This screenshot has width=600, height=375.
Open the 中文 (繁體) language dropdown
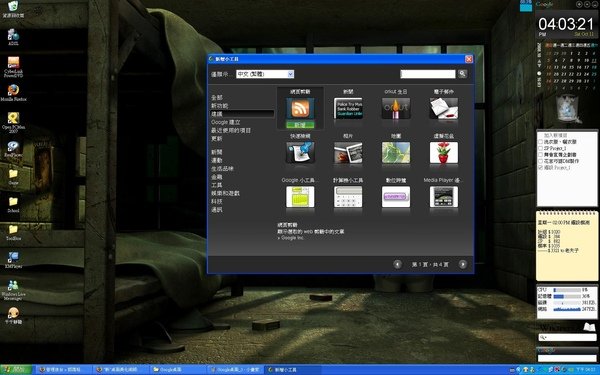265,74
